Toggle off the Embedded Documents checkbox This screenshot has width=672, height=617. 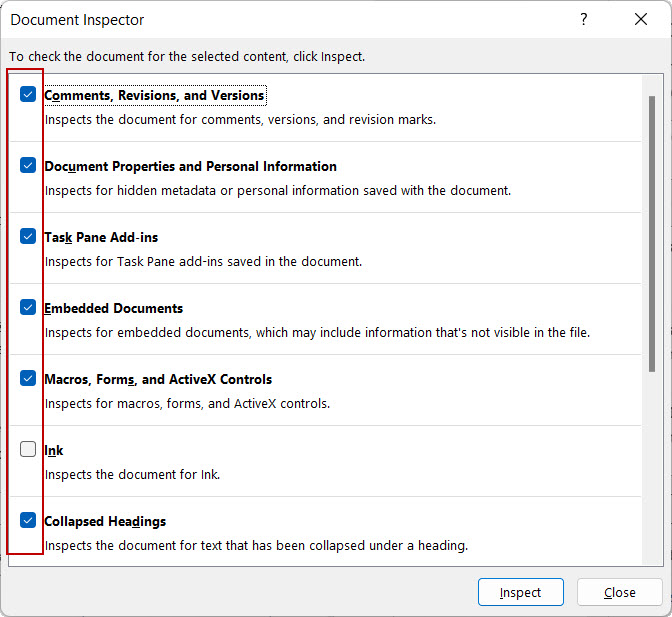pyautogui.click(x=28, y=308)
